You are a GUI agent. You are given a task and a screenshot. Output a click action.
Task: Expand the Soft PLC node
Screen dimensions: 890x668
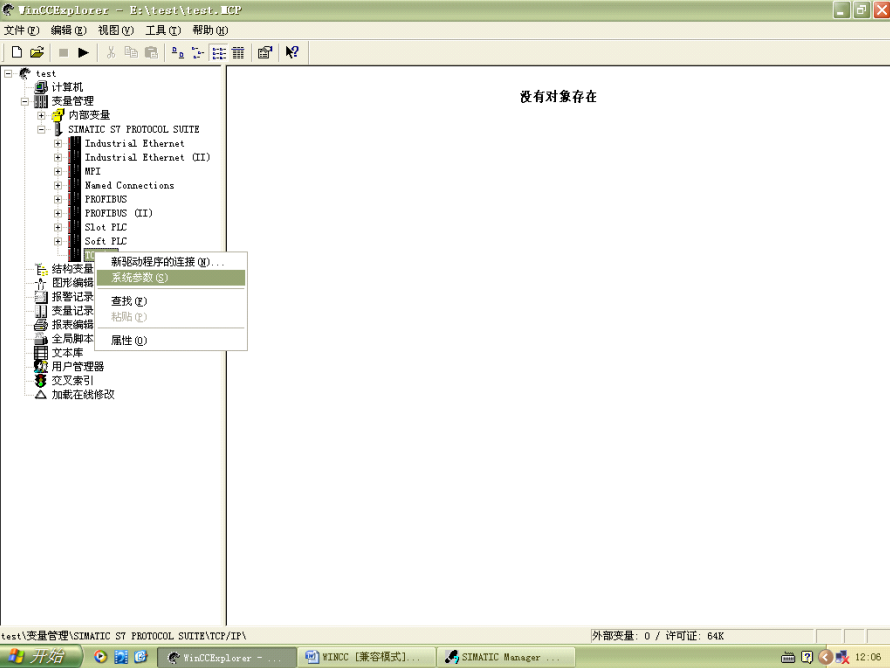58,241
